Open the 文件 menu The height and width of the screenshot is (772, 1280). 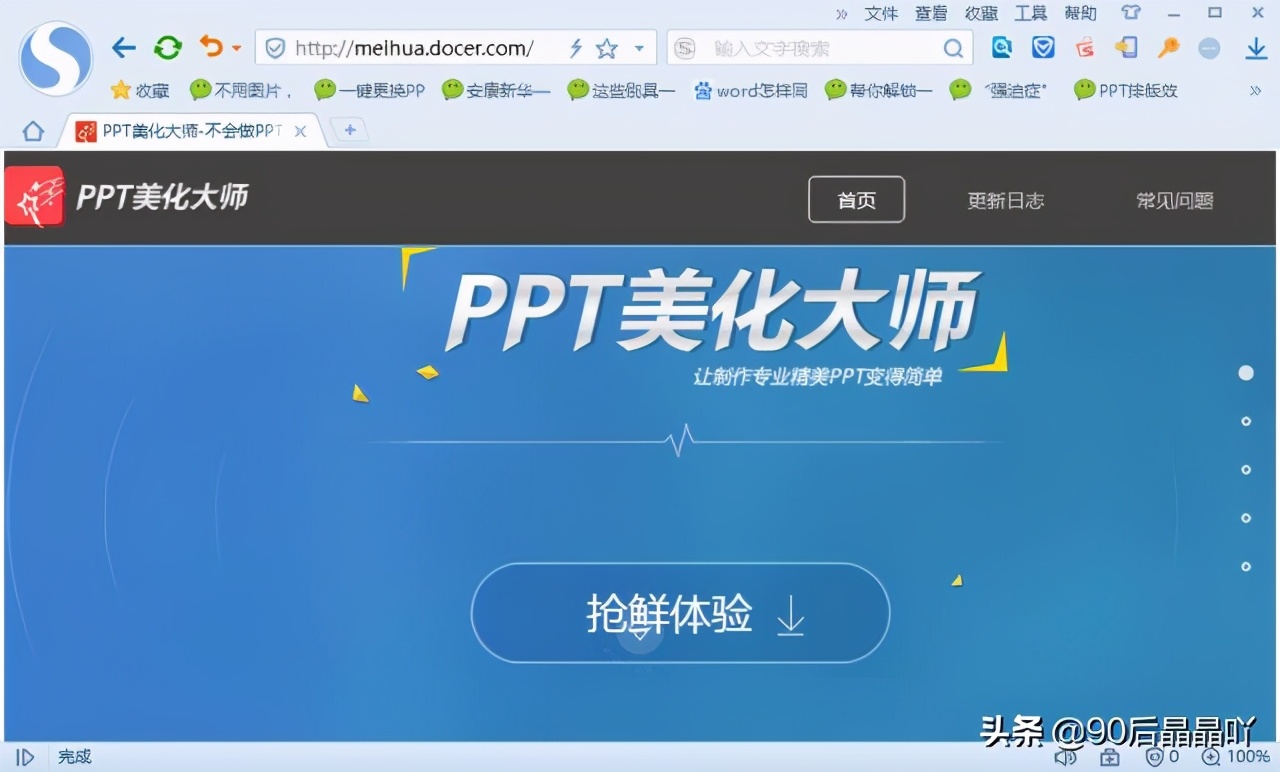pos(881,13)
